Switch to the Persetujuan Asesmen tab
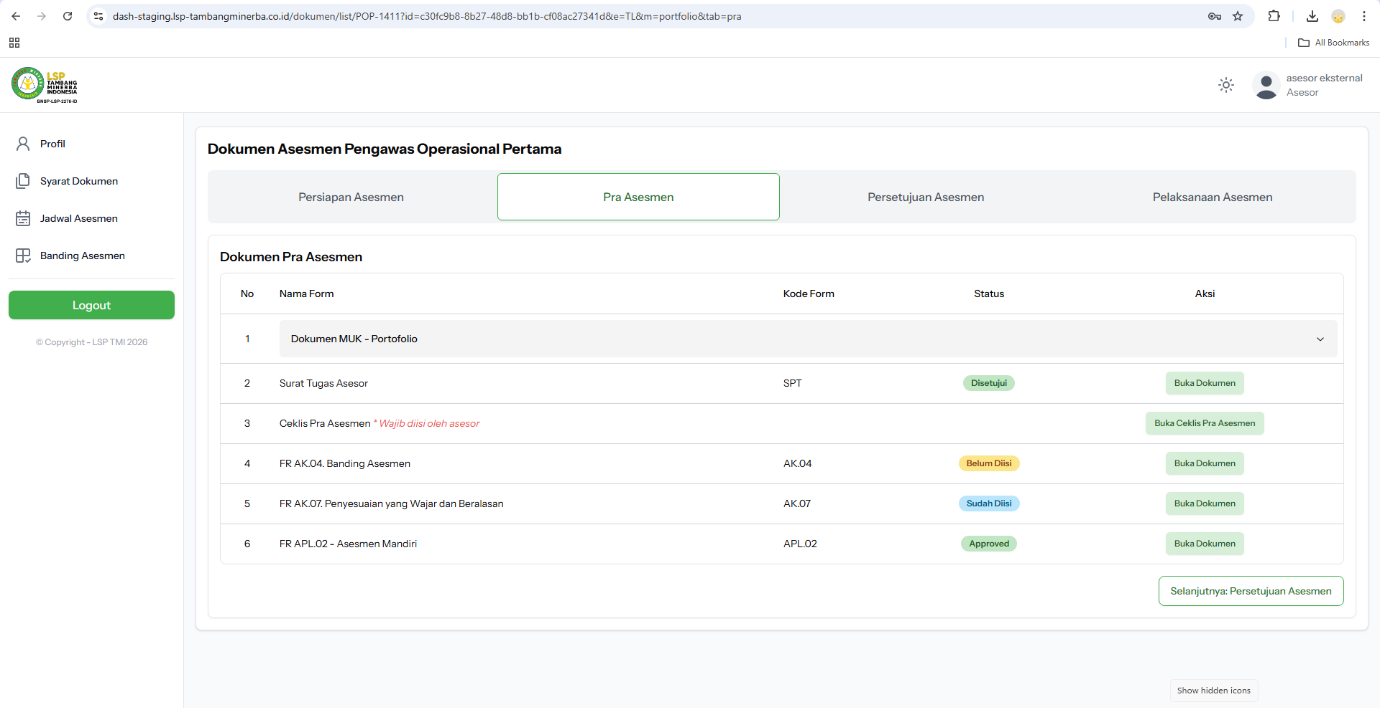 point(926,197)
